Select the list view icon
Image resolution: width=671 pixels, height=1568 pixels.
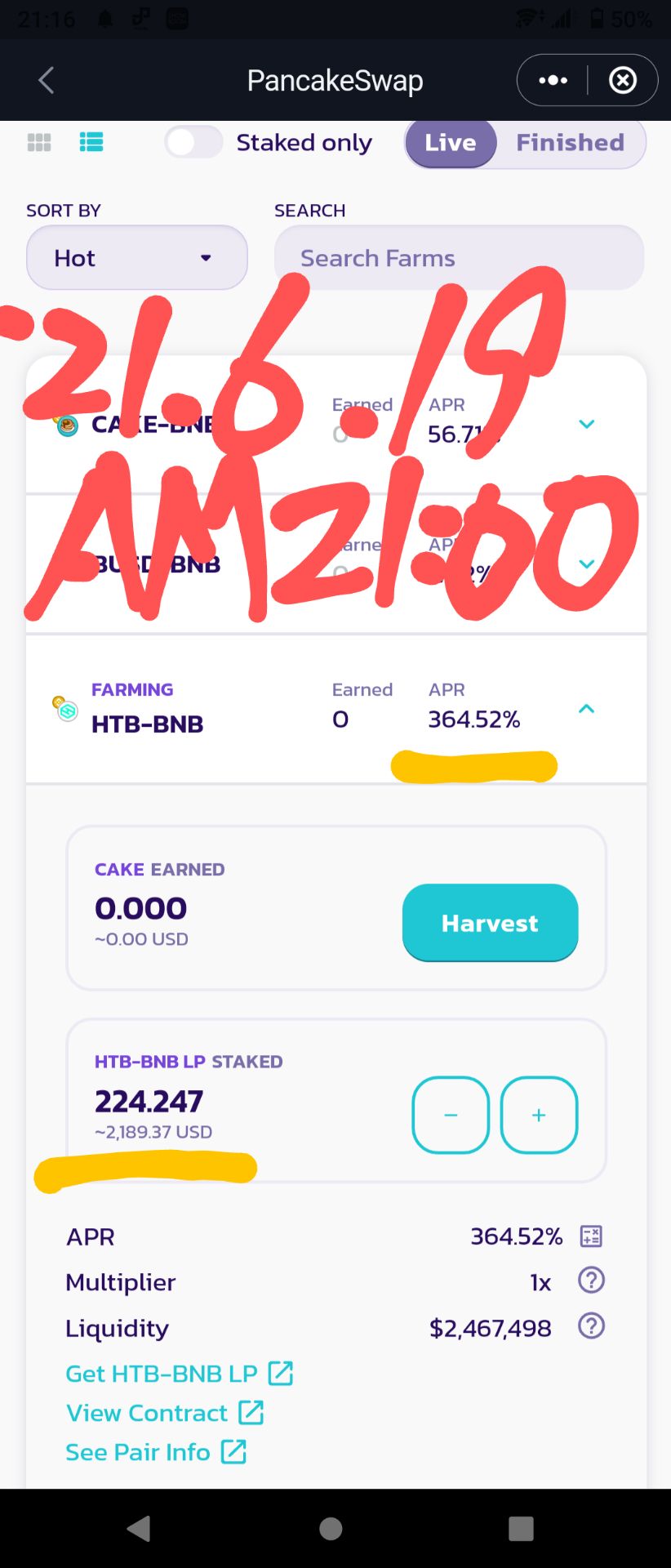click(x=91, y=142)
